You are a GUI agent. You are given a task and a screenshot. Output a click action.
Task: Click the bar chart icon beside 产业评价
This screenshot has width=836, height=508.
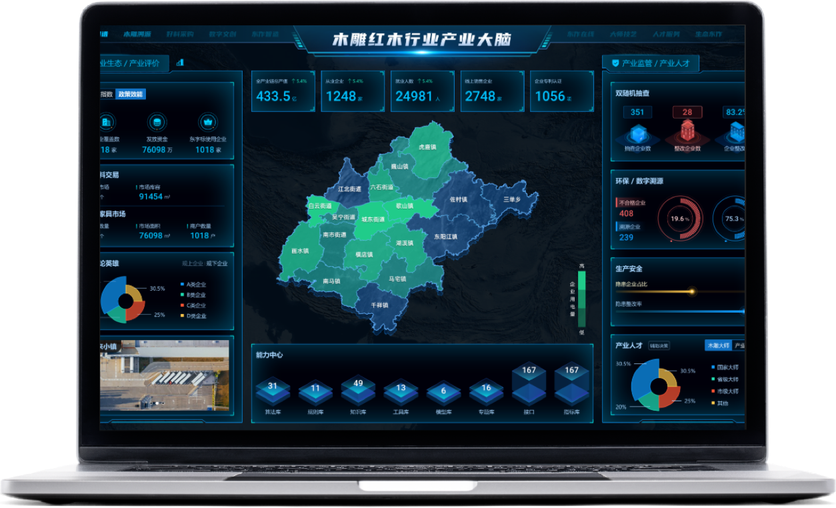coord(180,62)
